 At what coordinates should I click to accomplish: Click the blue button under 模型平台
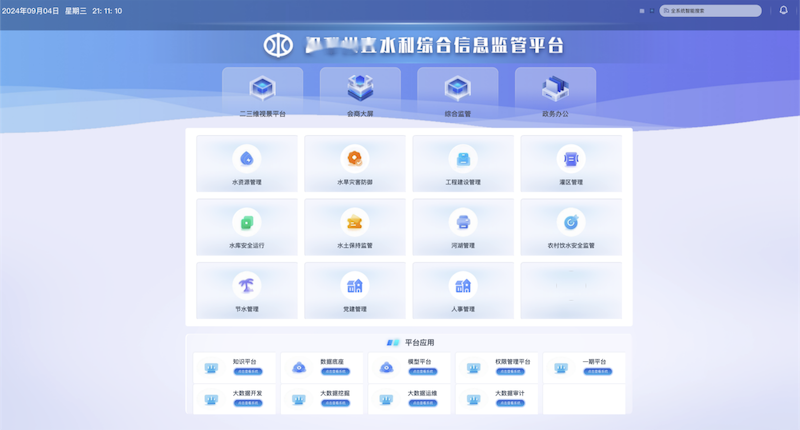coord(423,371)
